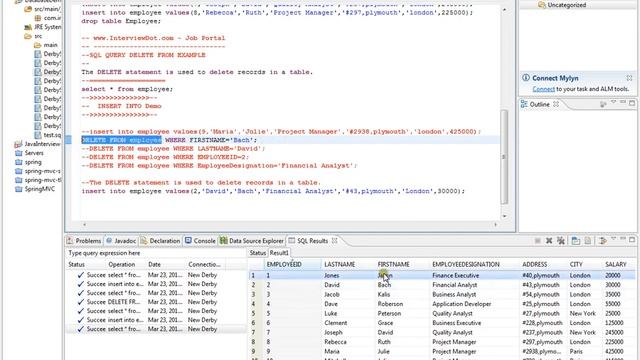Select the SQL Results tab
The image size is (640, 360).
pyautogui.click(x=312, y=241)
